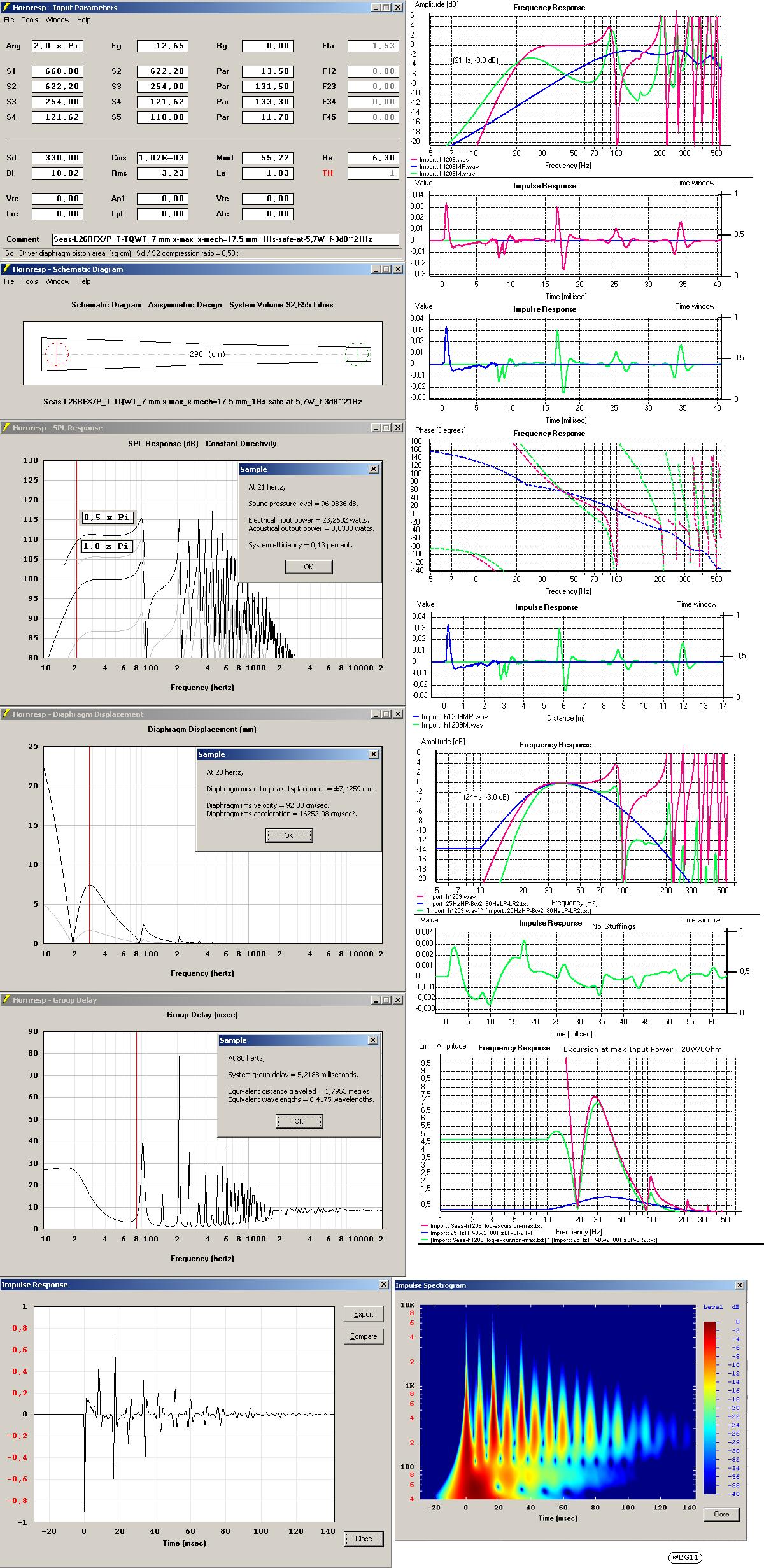Image resolution: width=764 pixels, height=1568 pixels.
Task: Click the Ang input field
Action: 57,46
